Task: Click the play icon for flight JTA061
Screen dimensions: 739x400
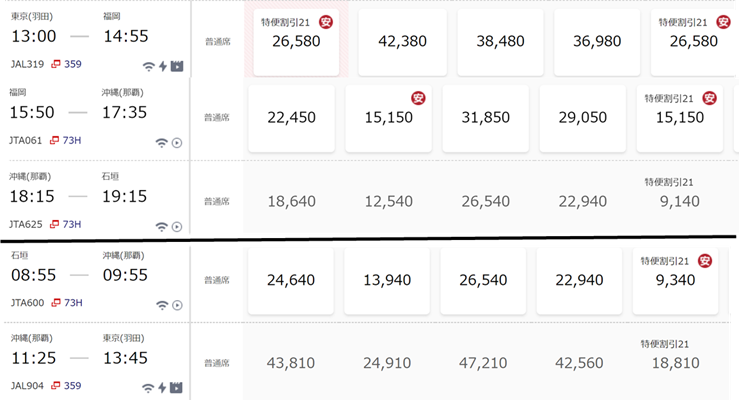Action: [x=177, y=143]
